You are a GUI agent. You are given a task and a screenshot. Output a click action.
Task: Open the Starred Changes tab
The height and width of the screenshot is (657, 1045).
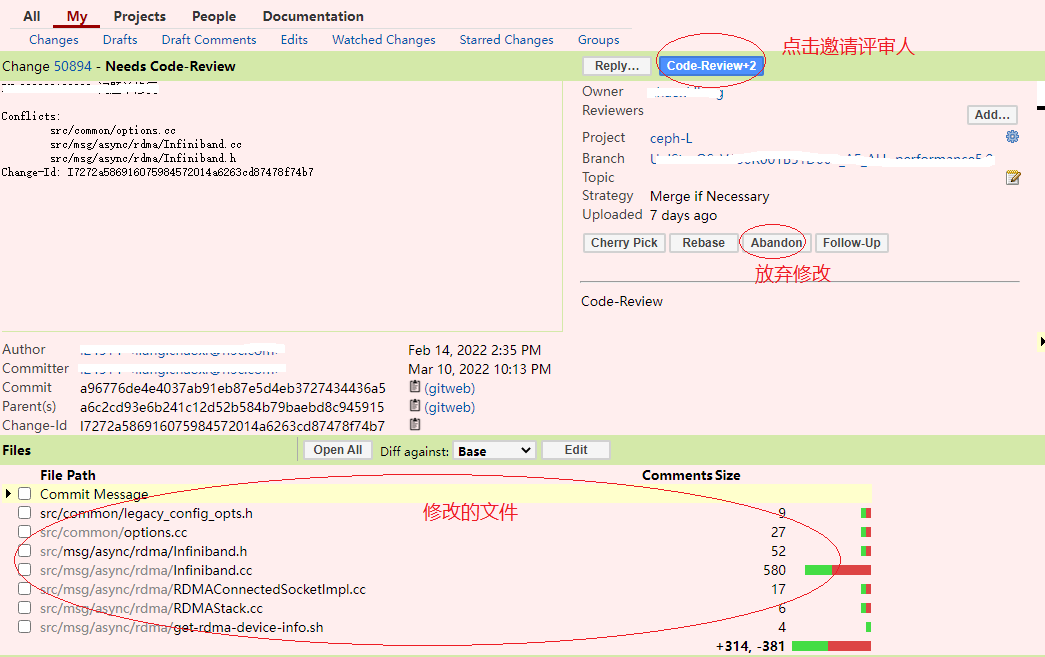click(506, 39)
